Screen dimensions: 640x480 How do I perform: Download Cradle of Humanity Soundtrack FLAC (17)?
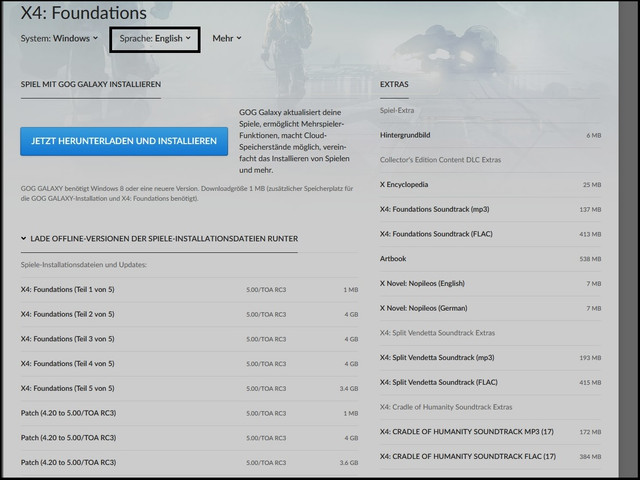coord(490,456)
